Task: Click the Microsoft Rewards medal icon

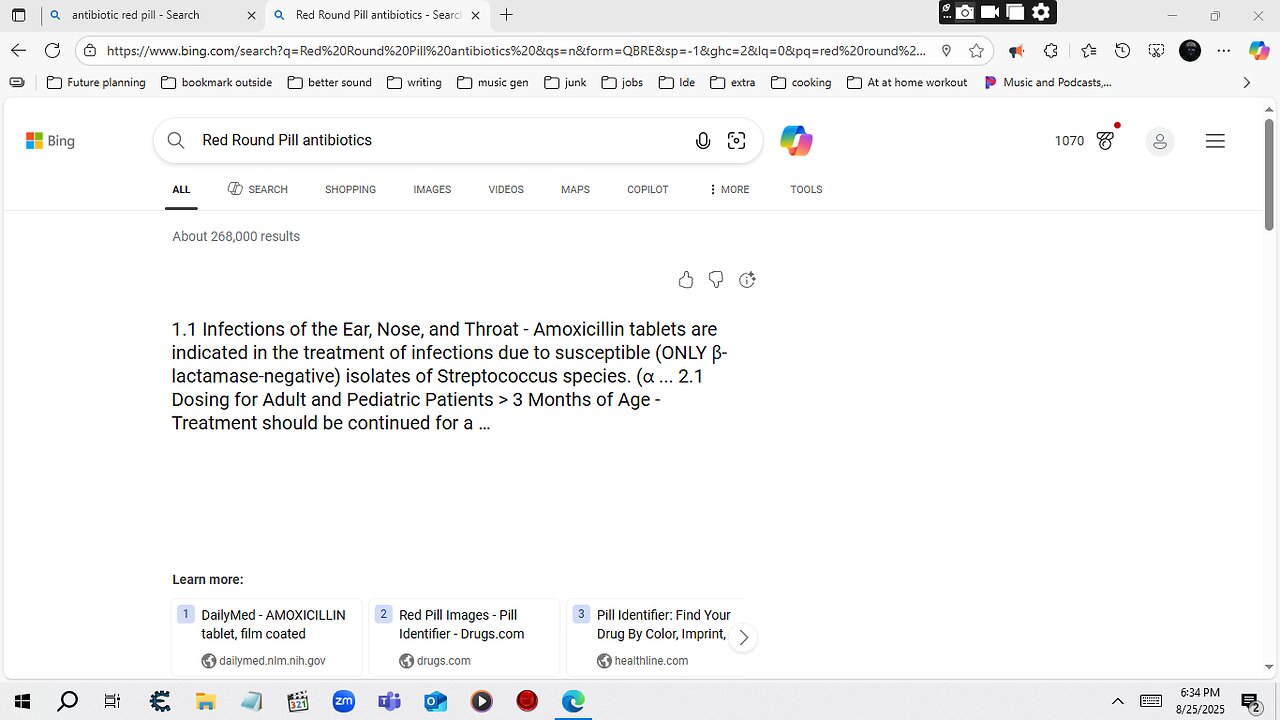Action: tap(1105, 141)
